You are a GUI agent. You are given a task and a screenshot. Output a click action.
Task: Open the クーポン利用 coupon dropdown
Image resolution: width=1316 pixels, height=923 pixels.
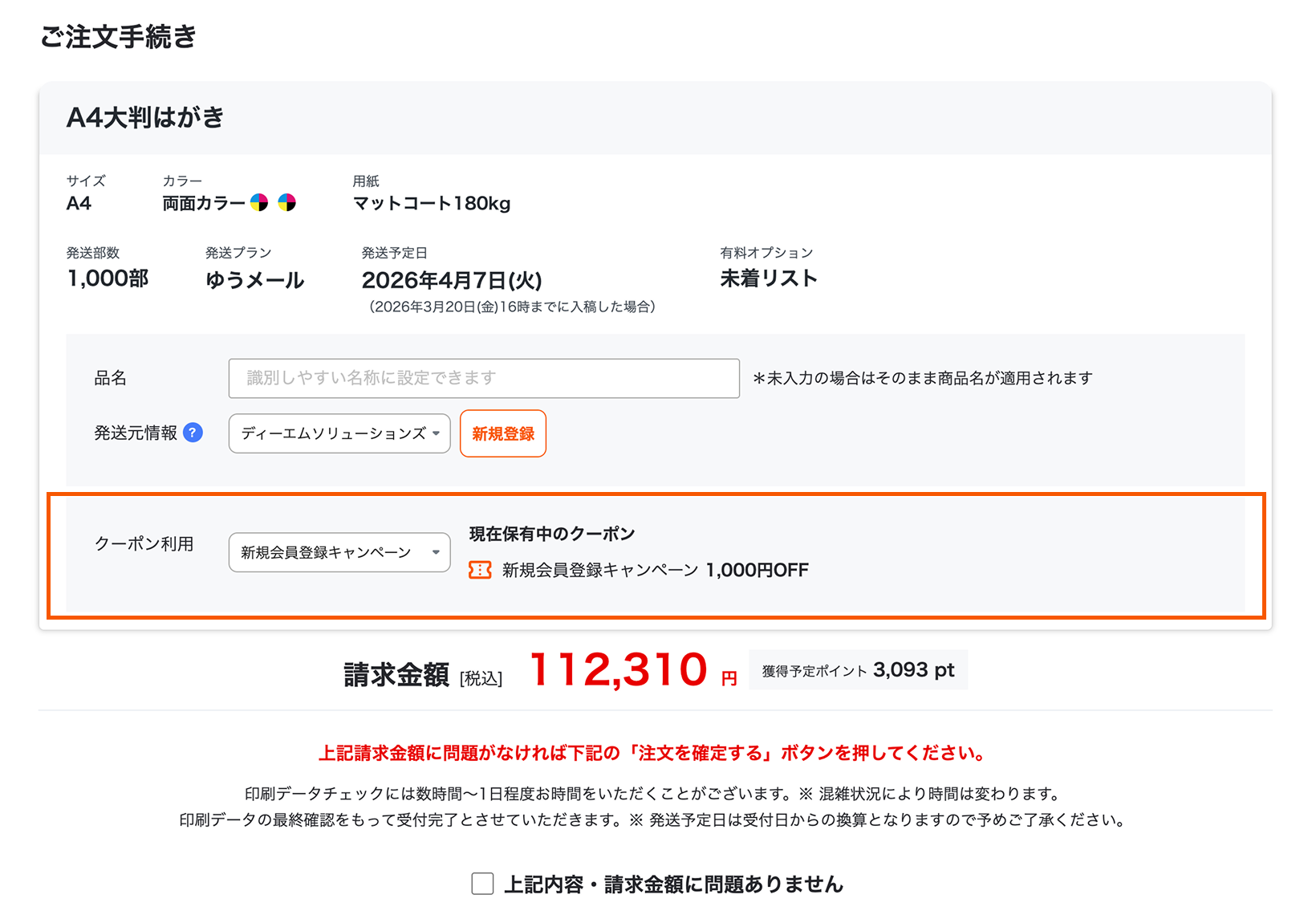click(339, 552)
